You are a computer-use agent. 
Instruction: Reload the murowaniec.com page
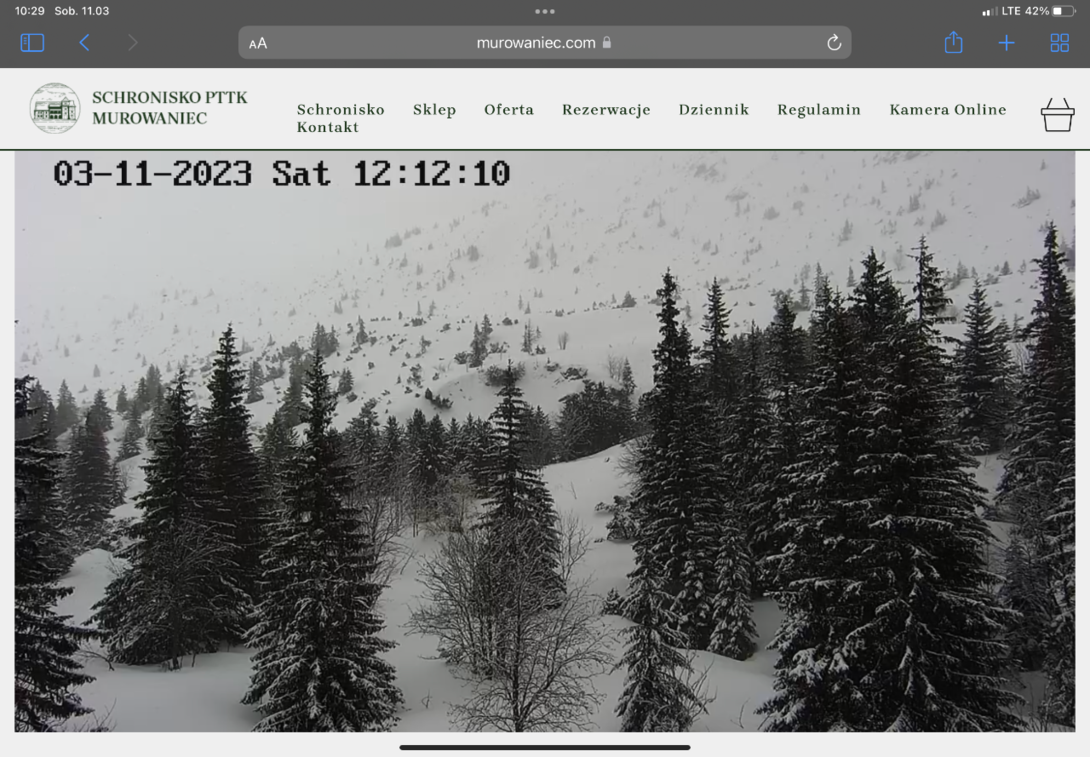pos(833,43)
